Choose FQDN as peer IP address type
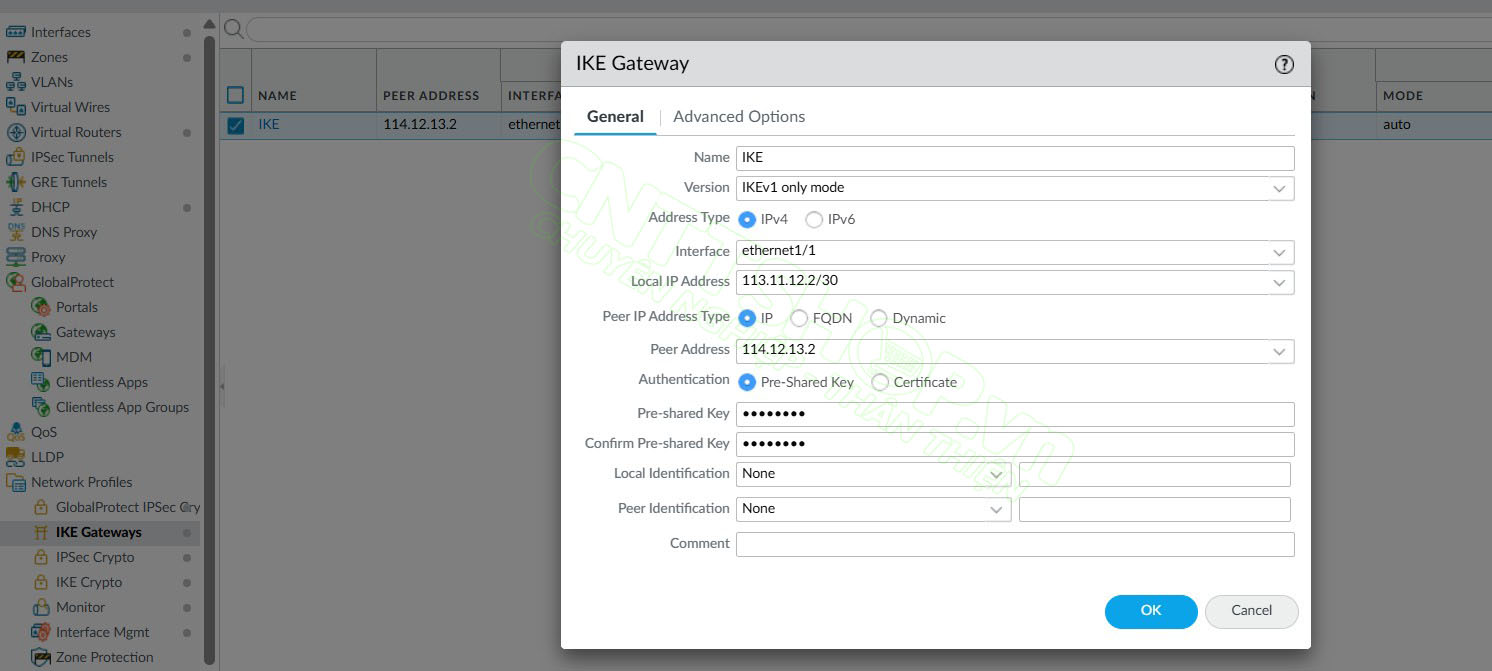Image resolution: width=1492 pixels, height=671 pixels. (x=799, y=319)
